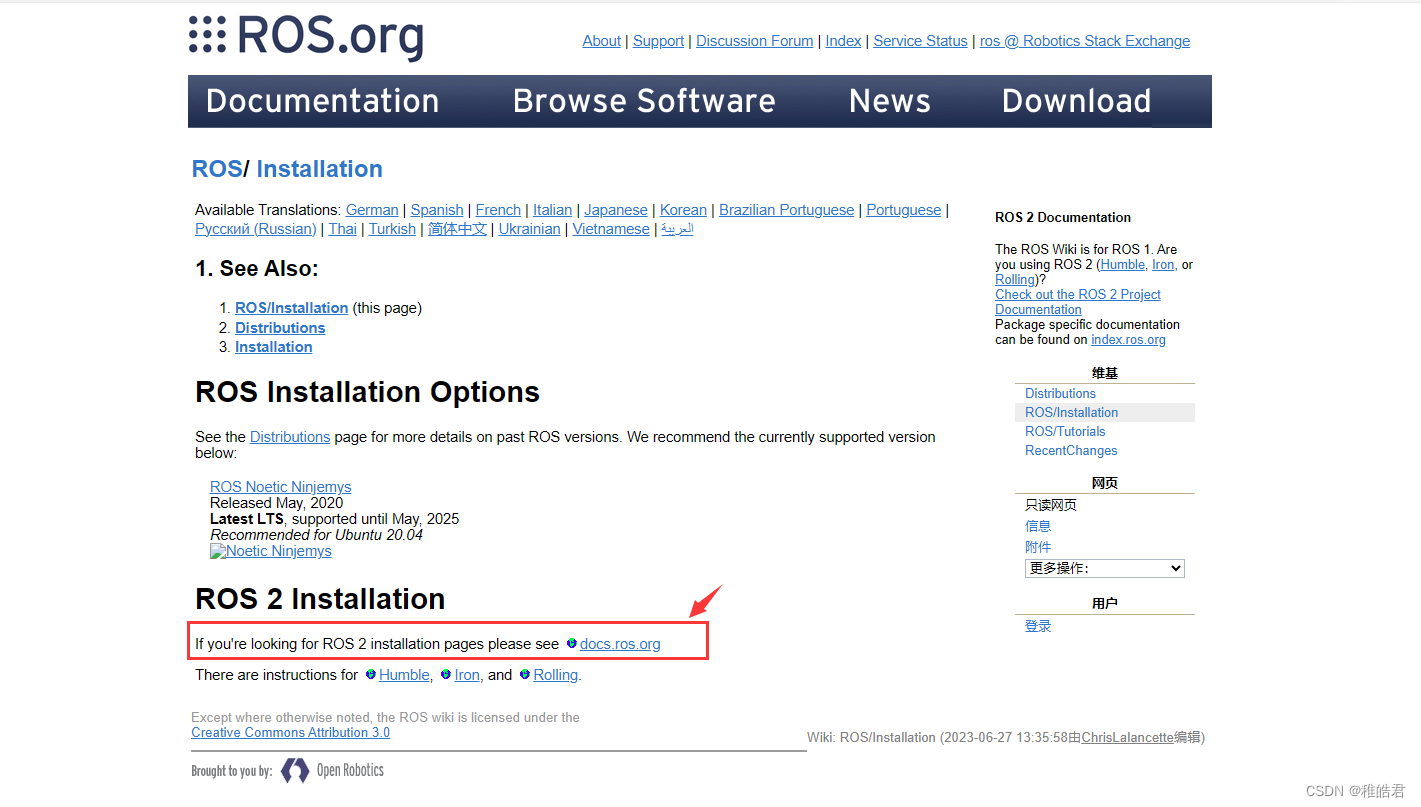
Task: Go to Discussion Forum
Action: (x=755, y=41)
